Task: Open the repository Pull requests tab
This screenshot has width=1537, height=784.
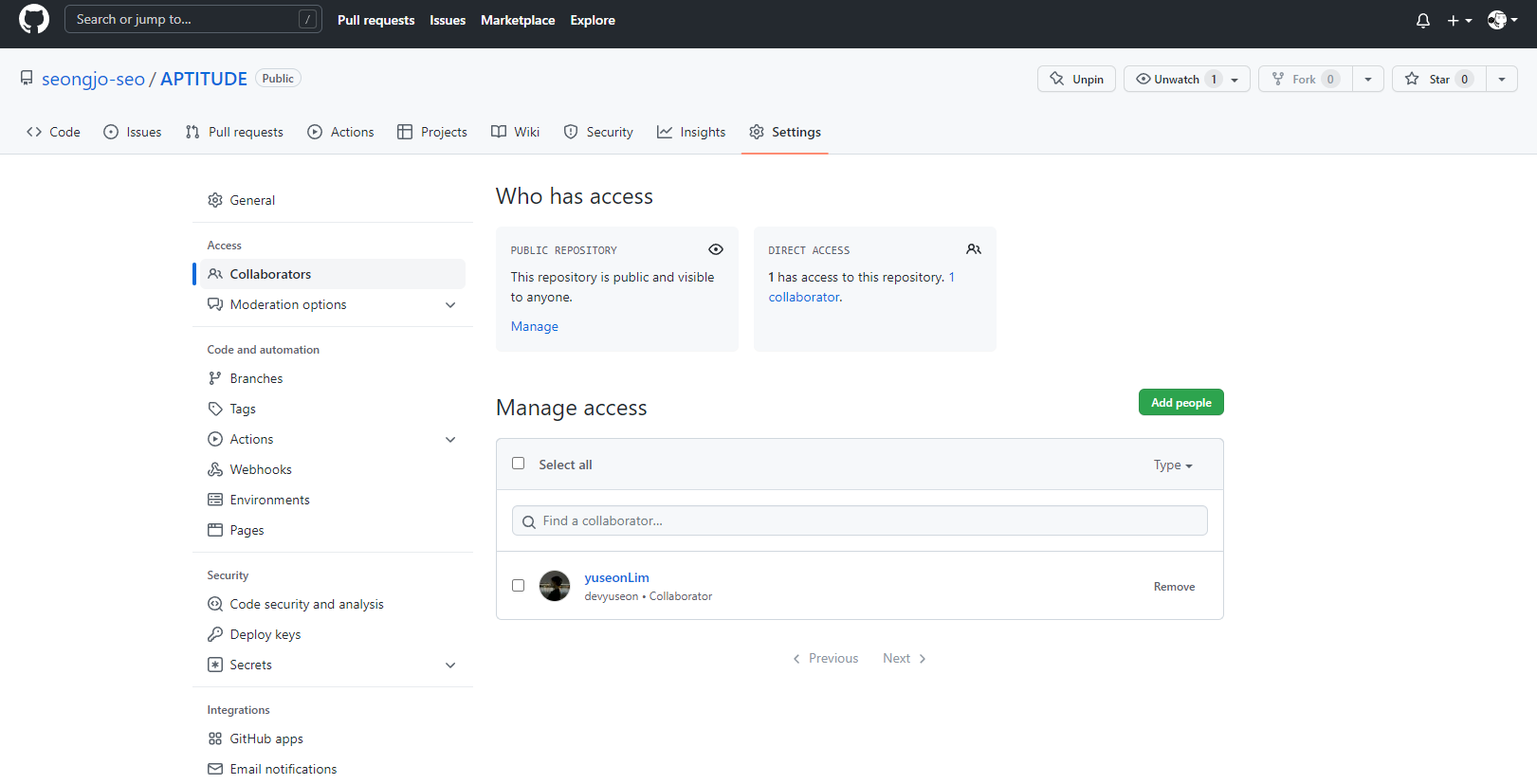Action: click(x=234, y=132)
